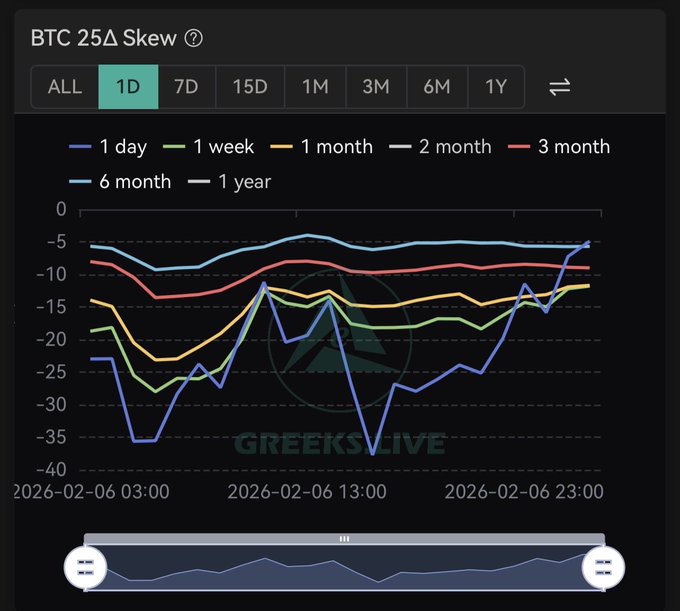
Task: Choose the 7D time range tab
Action: (186, 87)
